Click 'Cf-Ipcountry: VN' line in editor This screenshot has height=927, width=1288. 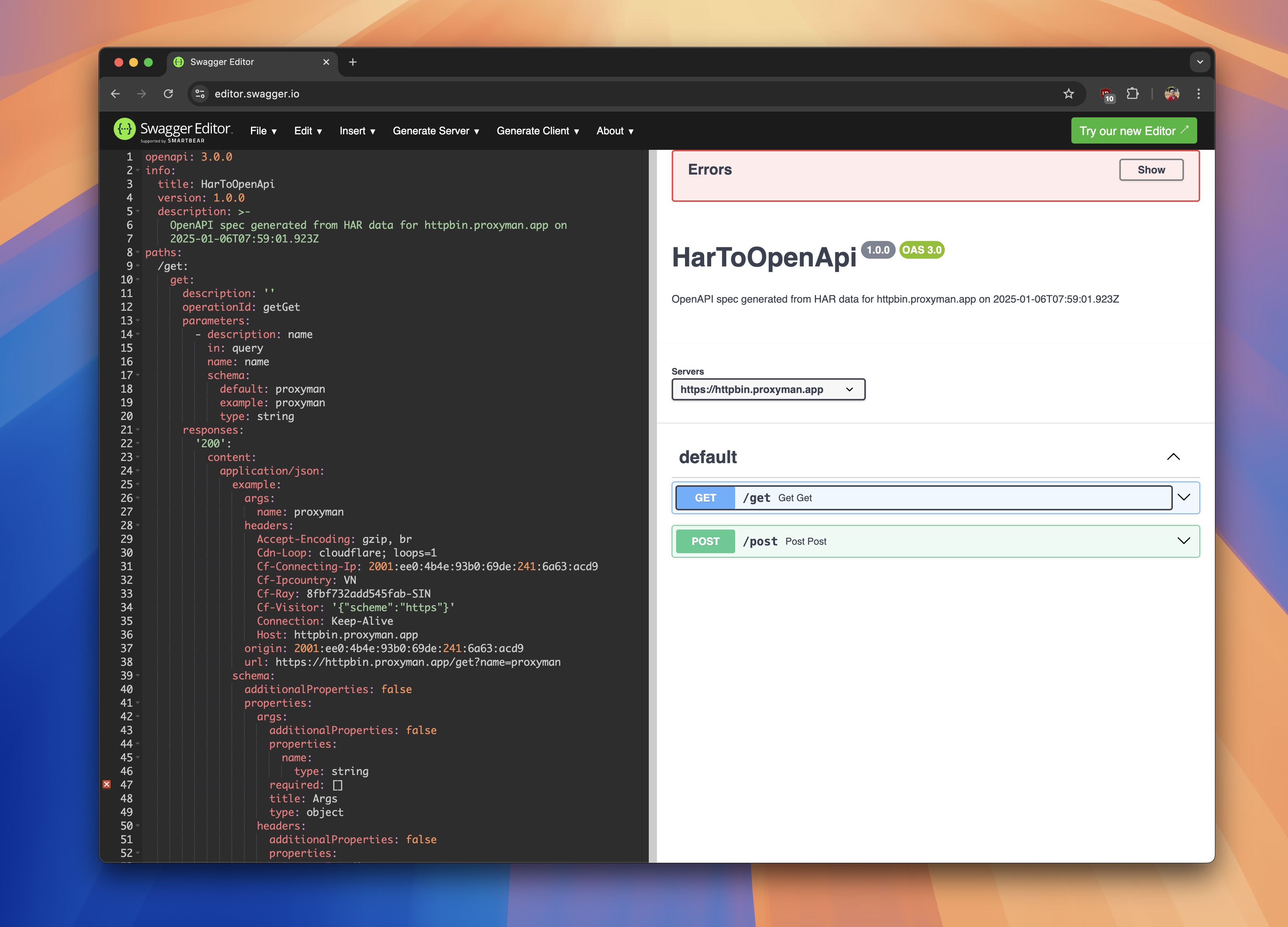point(307,580)
